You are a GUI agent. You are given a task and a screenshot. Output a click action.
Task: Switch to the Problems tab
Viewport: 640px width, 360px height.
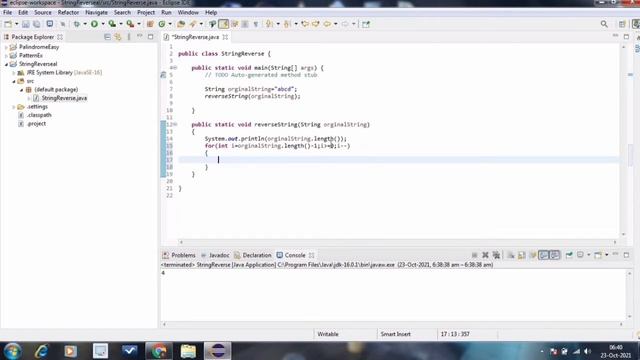coord(179,255)
